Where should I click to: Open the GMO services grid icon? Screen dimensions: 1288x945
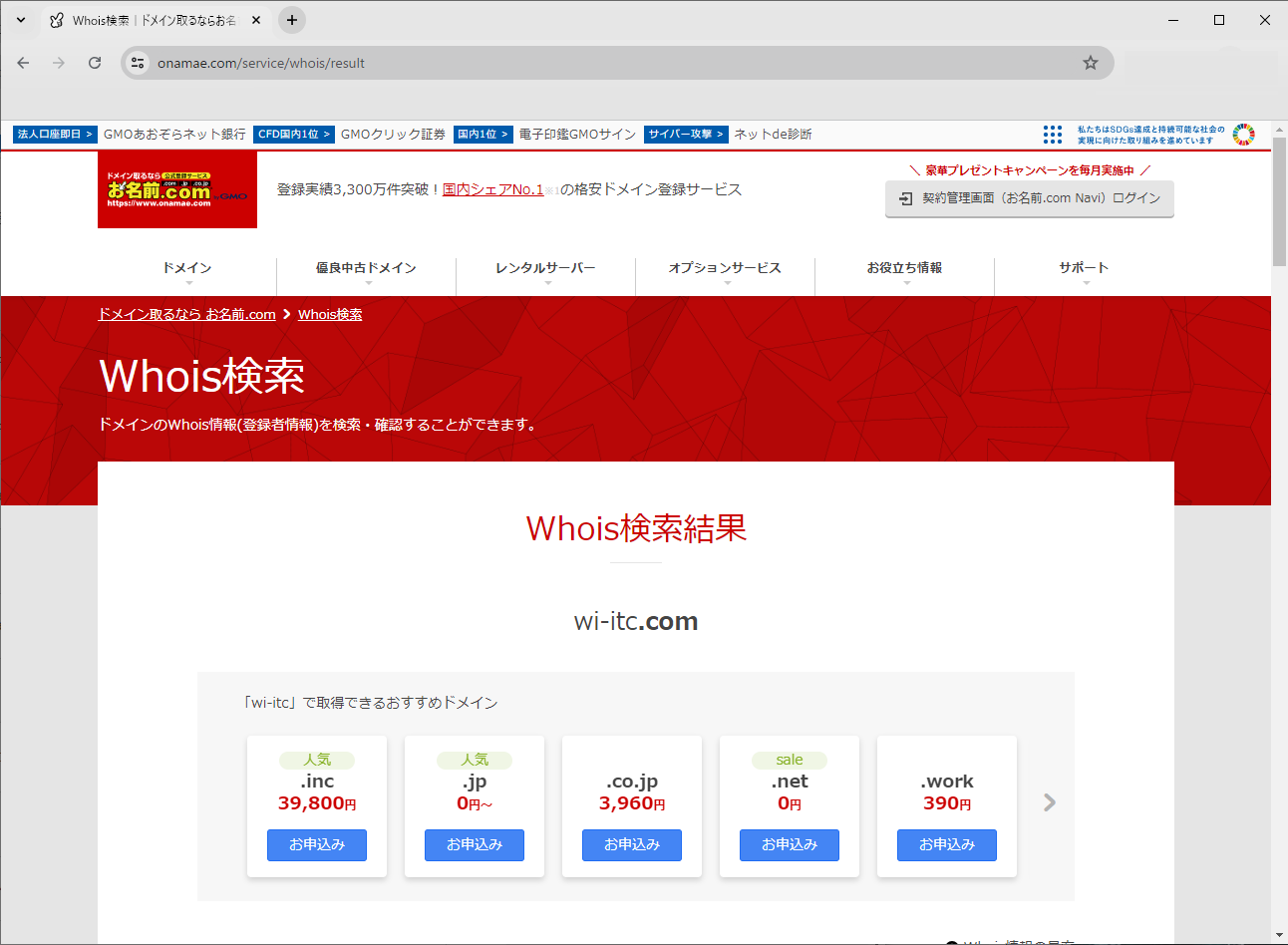tap(1052, 135)
